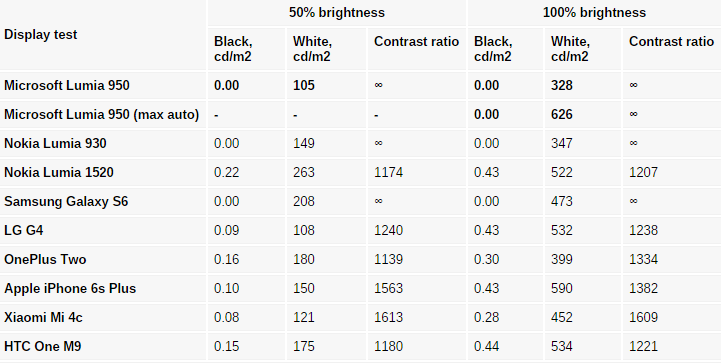Screen dimensions: 721x363
Task: Select the Xiaomi Mi 4c row name
Action: tap(43, 317)
